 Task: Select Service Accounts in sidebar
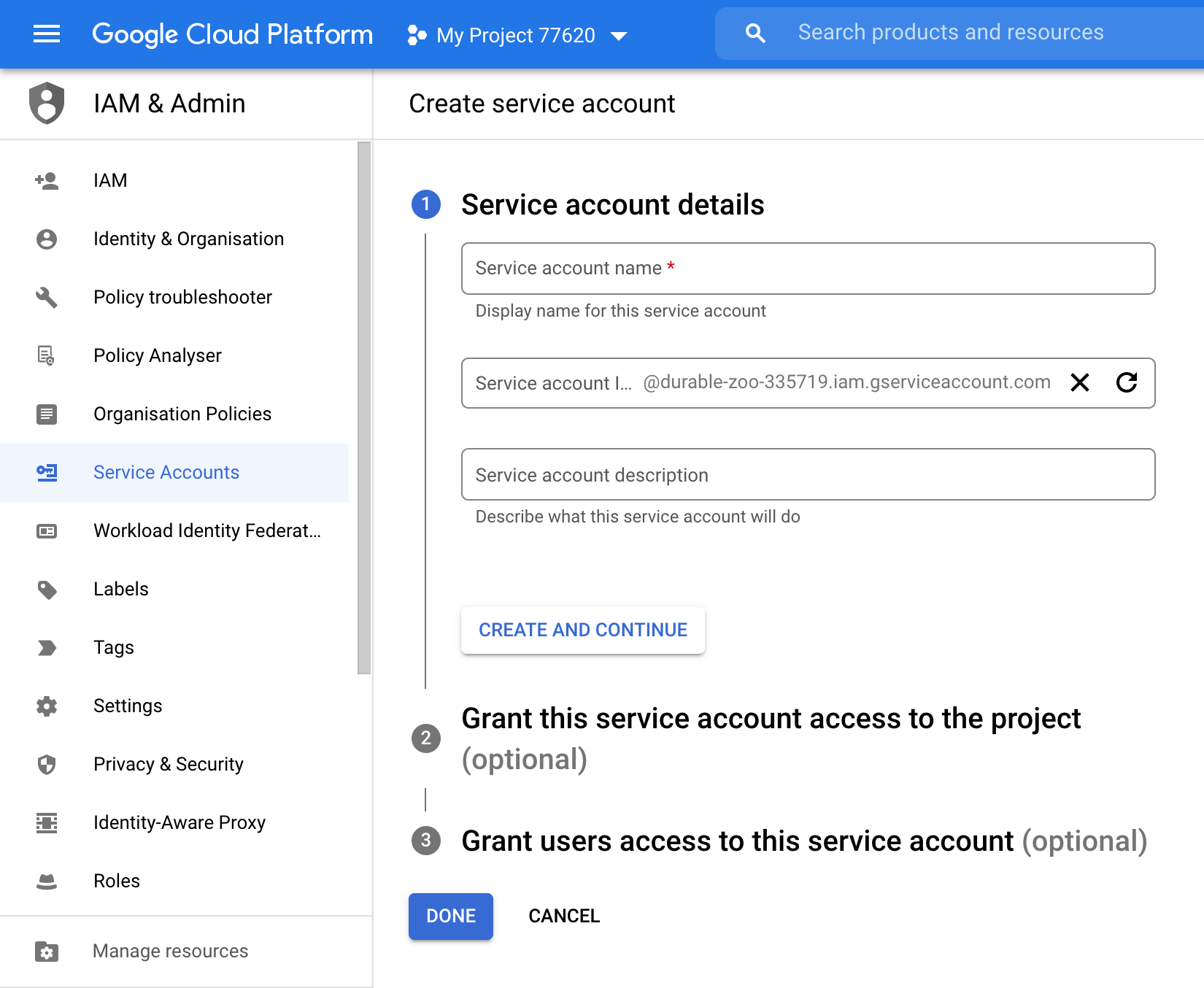[174, 472]
